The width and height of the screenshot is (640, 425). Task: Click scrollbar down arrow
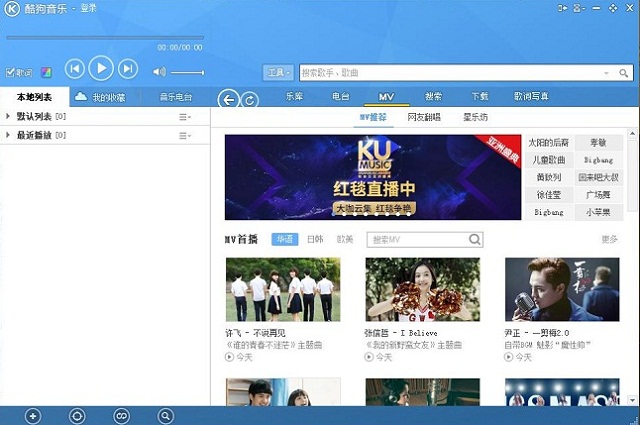pos(632,401)
